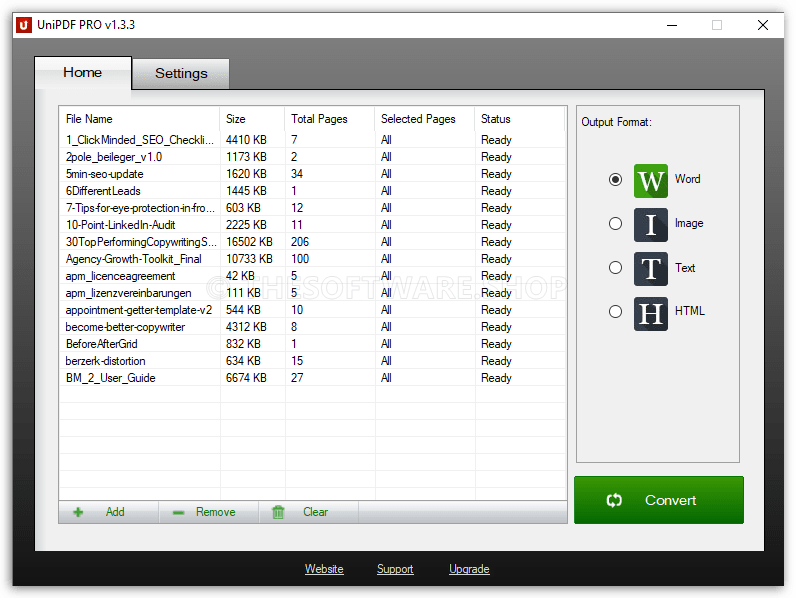
Task: Close the UniPDF PRO window
Action: (762, 25)
